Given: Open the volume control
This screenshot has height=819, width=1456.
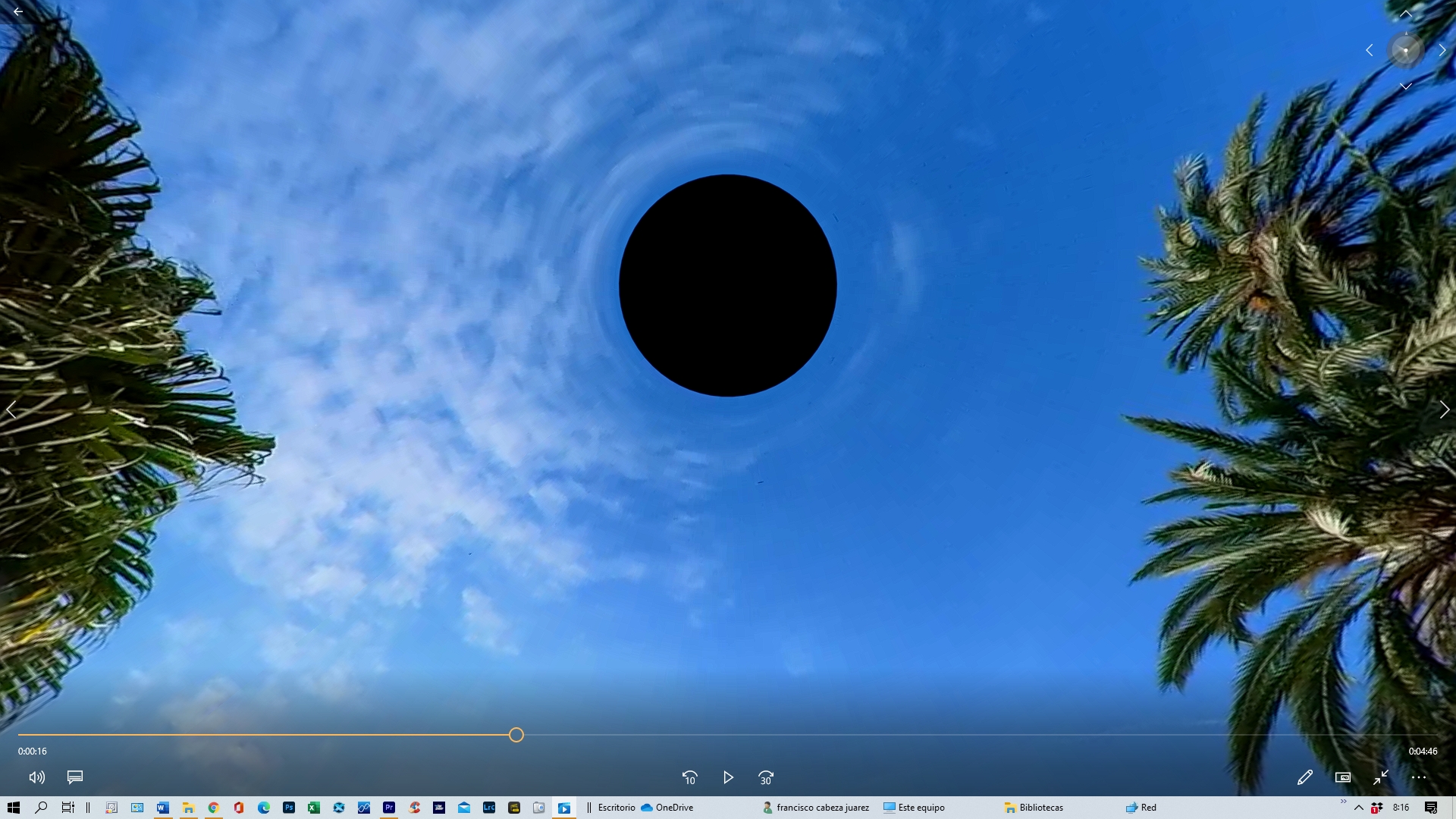Looking at the screenshot, I should (x=36, y=777).
